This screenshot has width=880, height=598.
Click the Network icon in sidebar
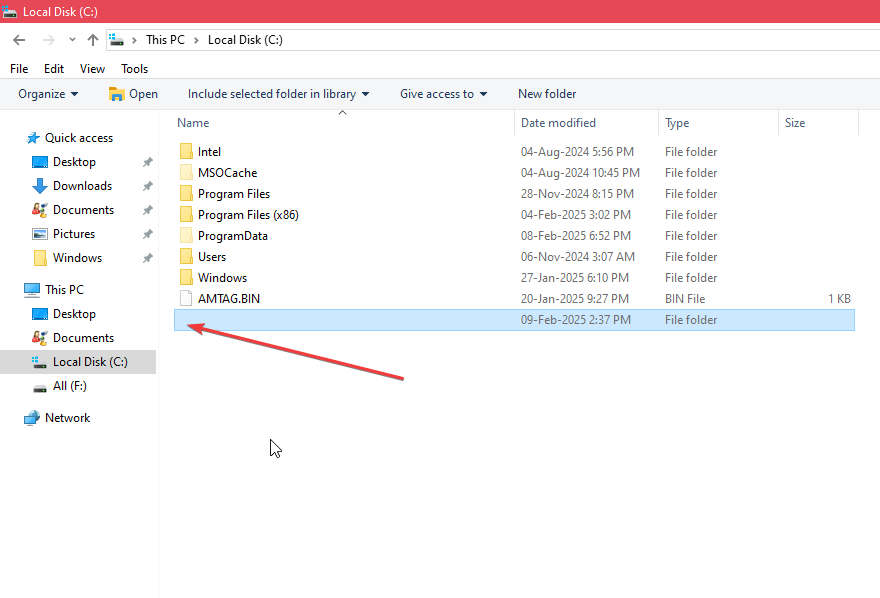[x=32, y=418]
